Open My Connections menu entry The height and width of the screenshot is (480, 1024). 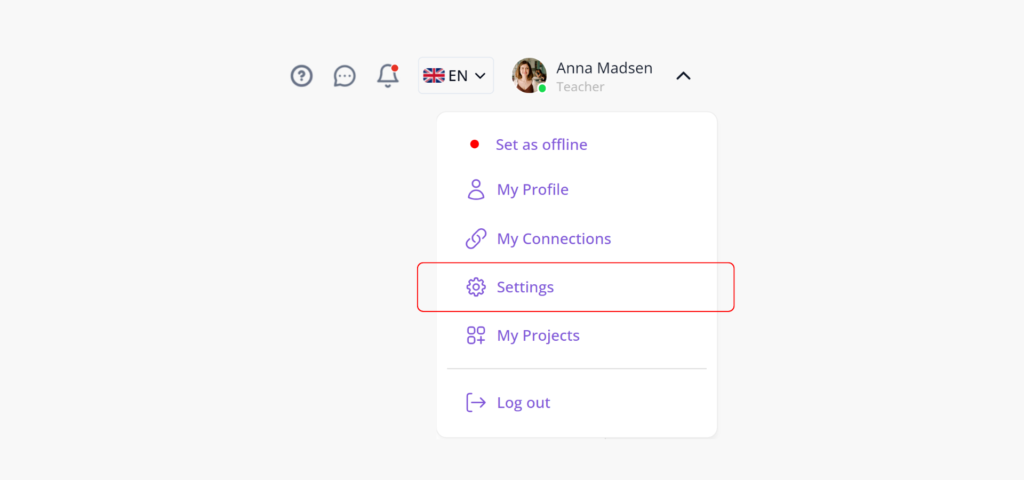[553, 239]
